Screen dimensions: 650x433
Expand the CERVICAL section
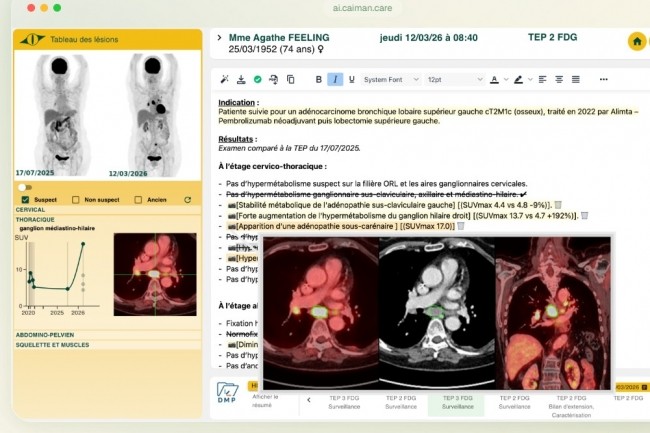tap(107, 210)
